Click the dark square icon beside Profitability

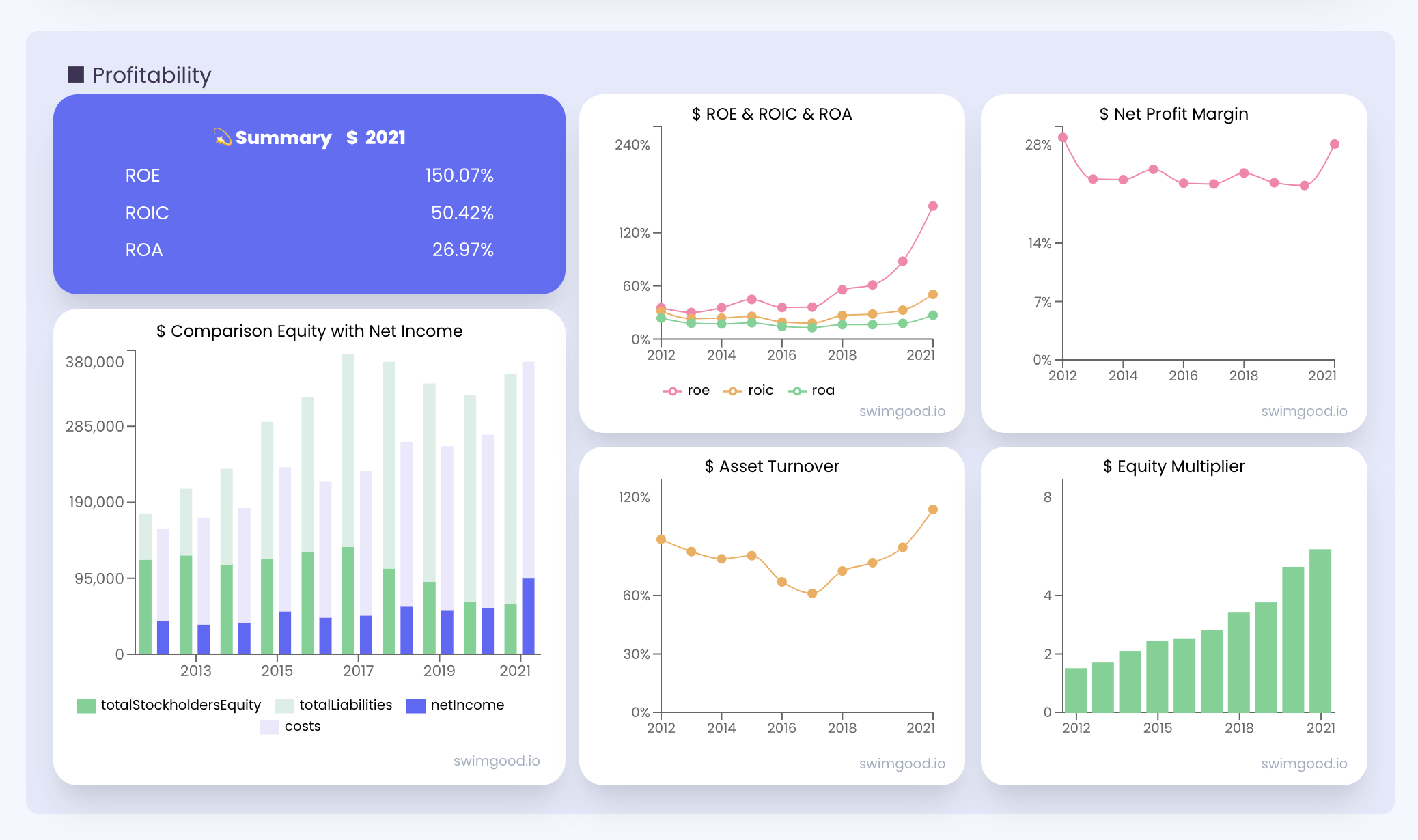pos(76,74)
